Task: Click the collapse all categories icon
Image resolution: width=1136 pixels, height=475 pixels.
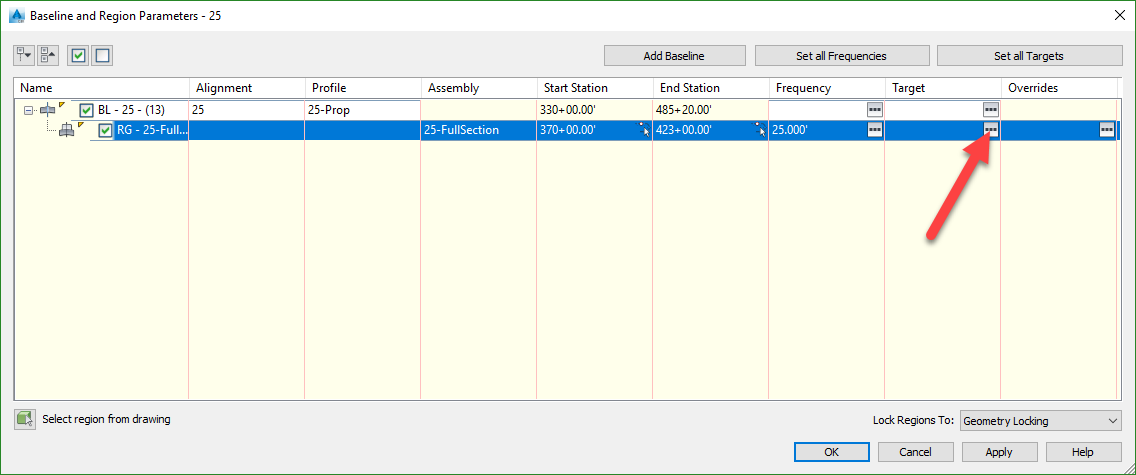Action: click(x=48, y=55)
